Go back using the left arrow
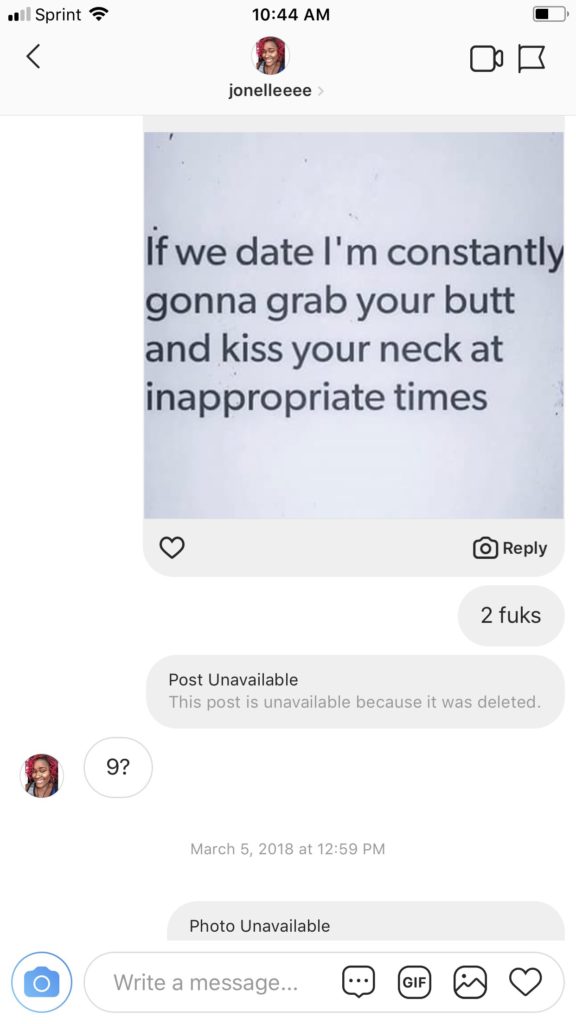 (x=33, y=56)
